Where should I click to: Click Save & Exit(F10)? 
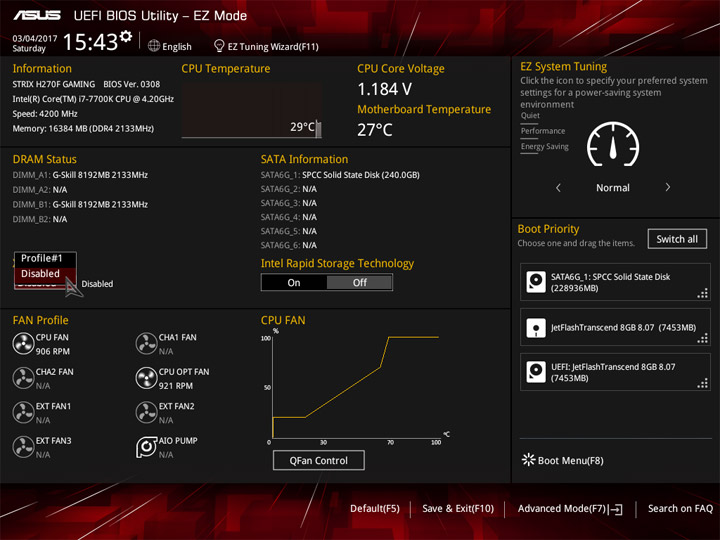coord(458,509)
